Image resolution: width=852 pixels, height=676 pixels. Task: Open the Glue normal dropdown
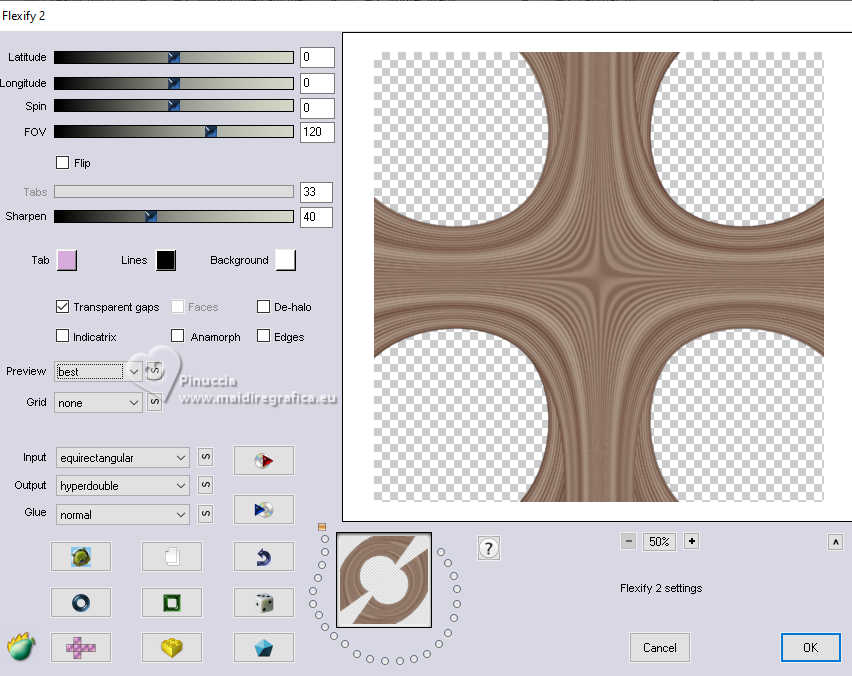click(122, 515)
